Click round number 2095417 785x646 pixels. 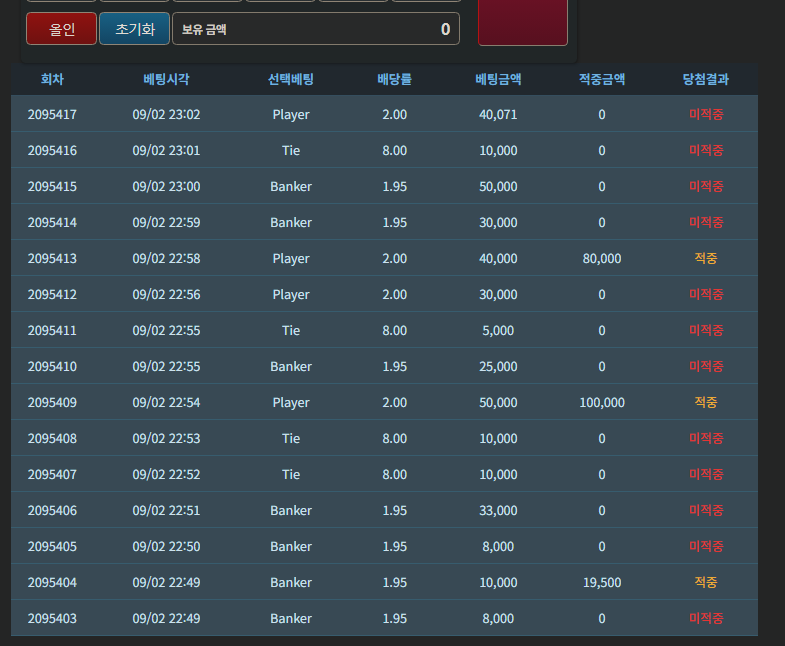[x=52, y=115]
